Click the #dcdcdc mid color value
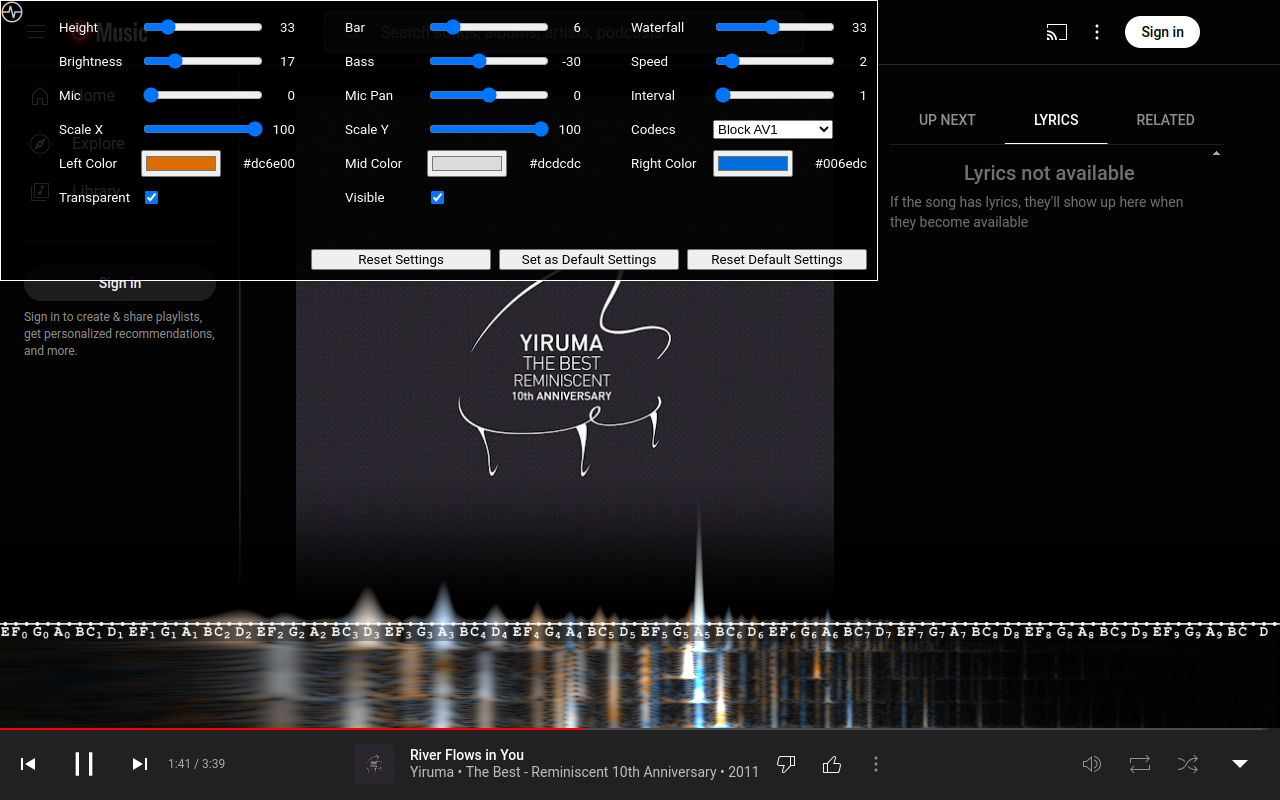This screenshot has width=1280, height=800. pyautogui.click(x=555, y=163)
